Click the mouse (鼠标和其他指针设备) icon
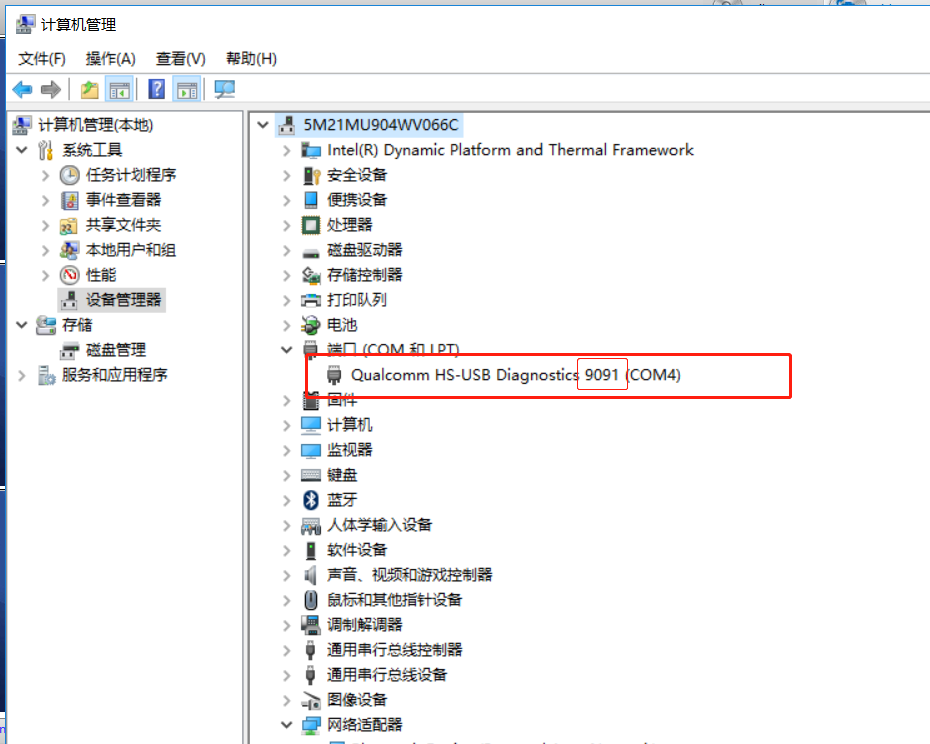This screenshot has height=744, width=930. [x=311, y=600]
